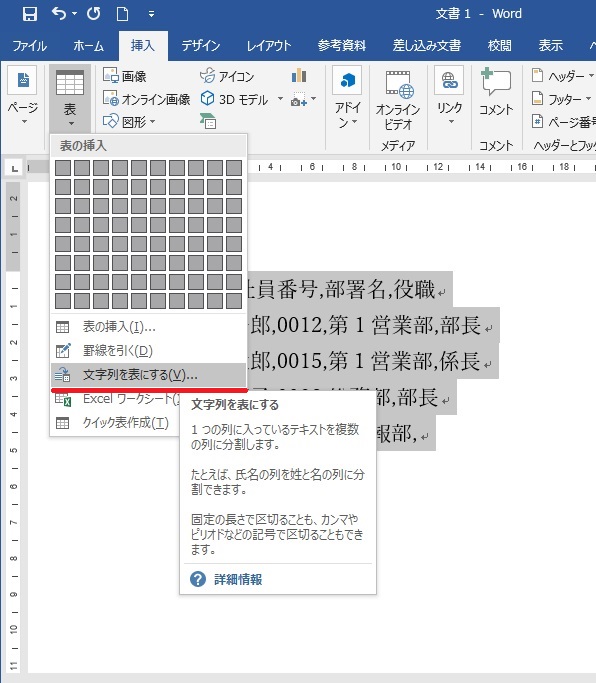Open the ページ button dropdown
The width and height of the screenshot is (596, 683).
point(23,96)
